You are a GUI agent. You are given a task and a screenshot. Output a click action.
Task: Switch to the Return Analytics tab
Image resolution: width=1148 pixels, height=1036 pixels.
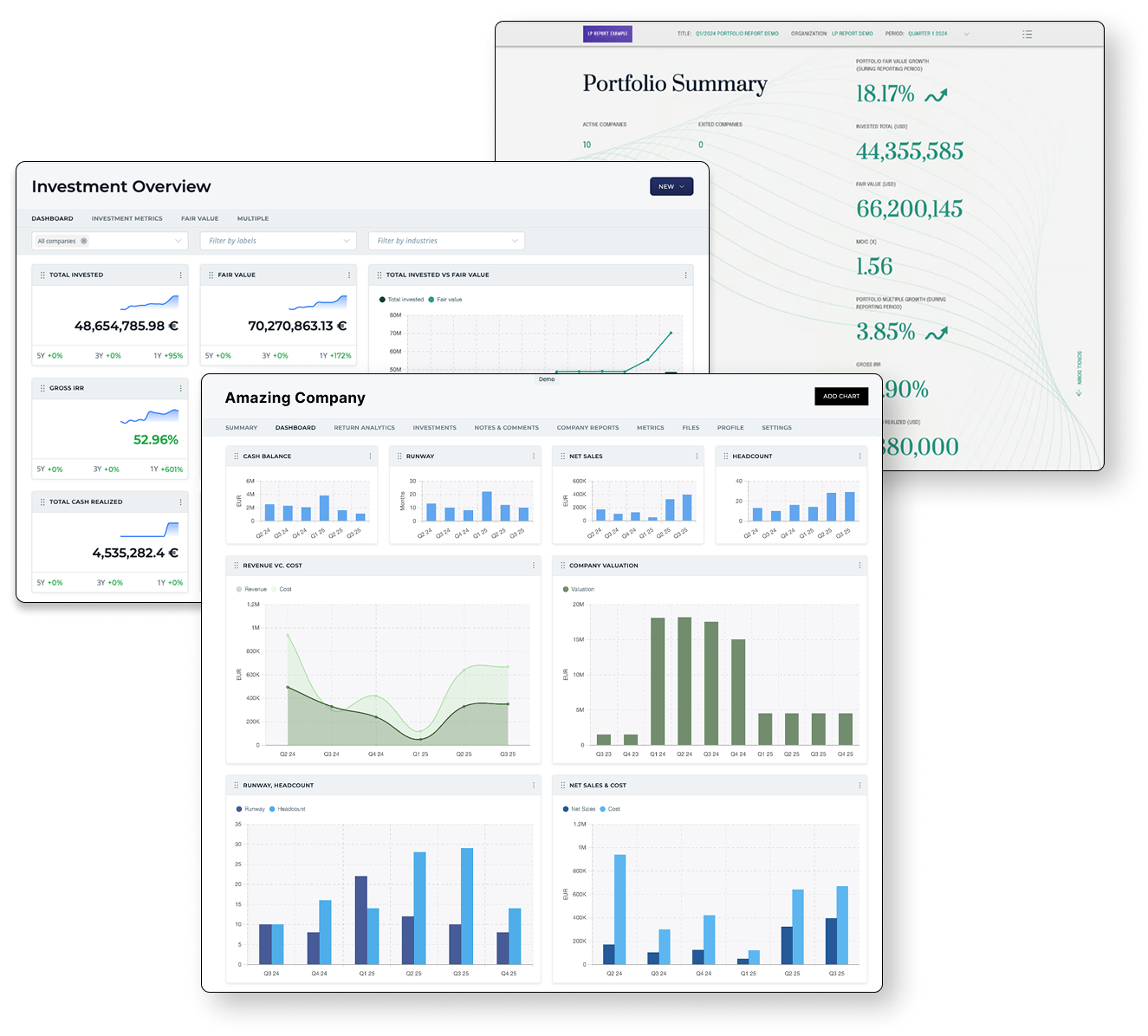click(364, 428)
